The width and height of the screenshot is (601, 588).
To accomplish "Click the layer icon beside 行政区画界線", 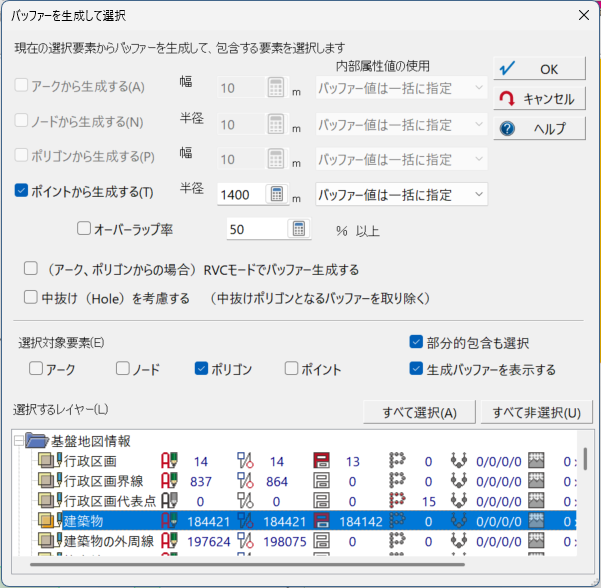I will (x=50, y=481).
